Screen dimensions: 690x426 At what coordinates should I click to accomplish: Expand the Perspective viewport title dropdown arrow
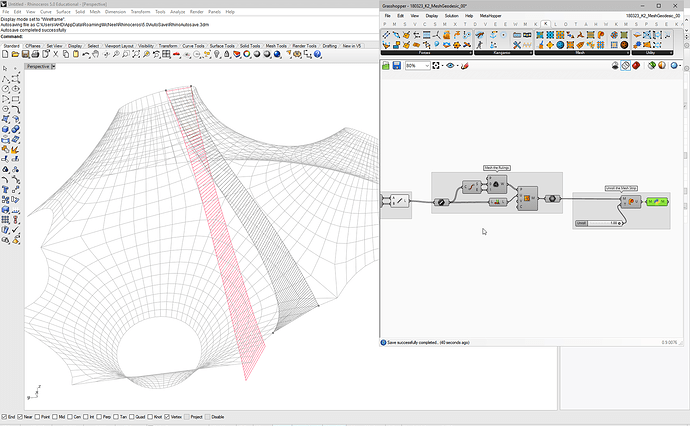(x=56, y=66)
